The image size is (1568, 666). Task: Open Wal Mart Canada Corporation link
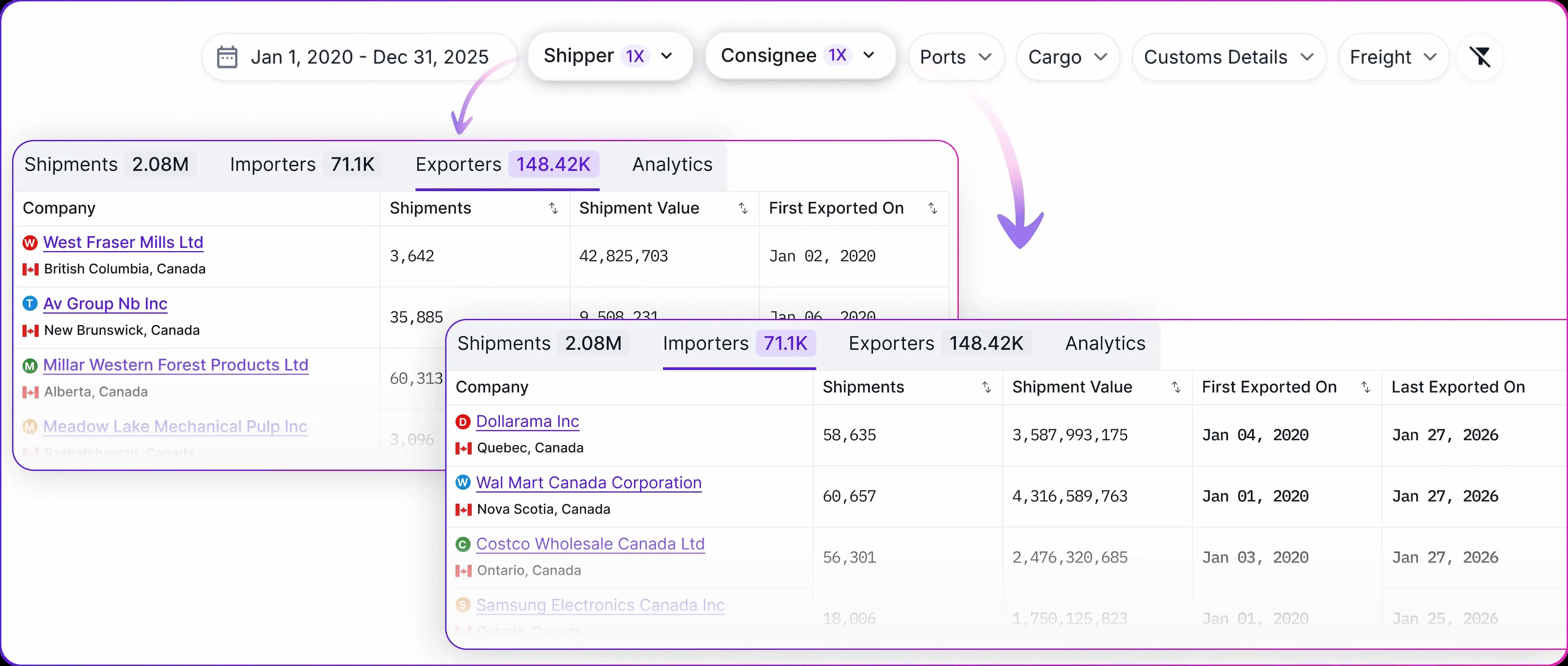pos(588,483)
